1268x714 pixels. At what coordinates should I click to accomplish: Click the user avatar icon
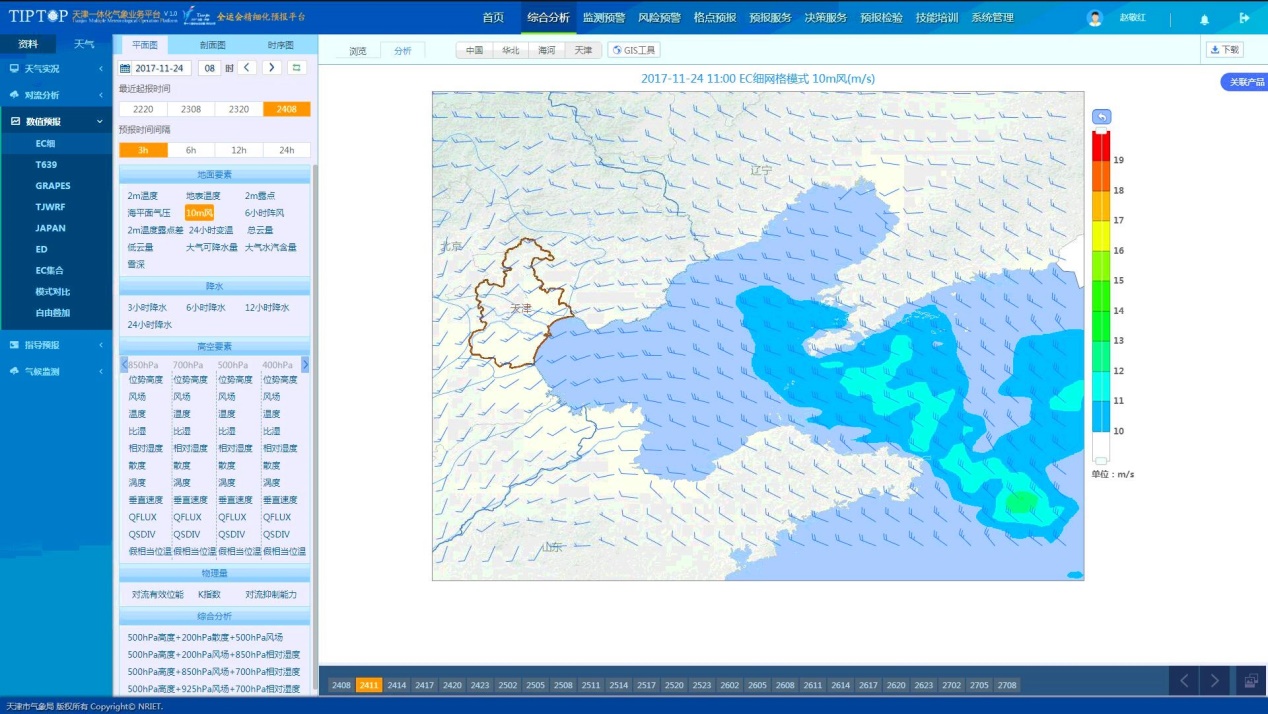coord(1095,18)
